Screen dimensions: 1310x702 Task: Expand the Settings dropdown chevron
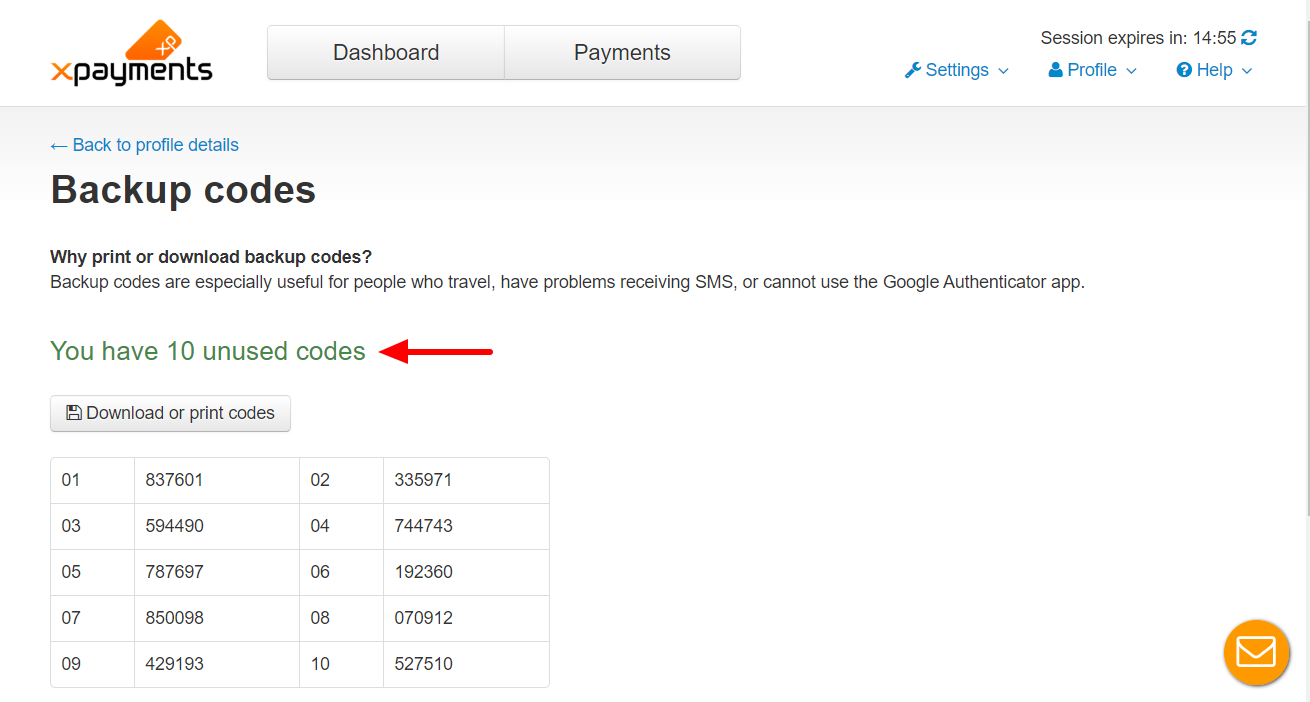(x=1003, y=71)
